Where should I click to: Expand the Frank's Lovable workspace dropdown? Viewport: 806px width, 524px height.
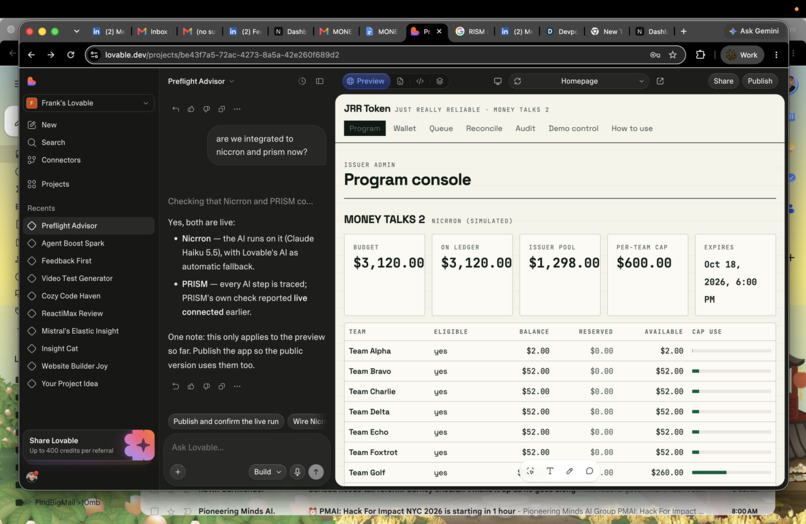coord(88,103)
